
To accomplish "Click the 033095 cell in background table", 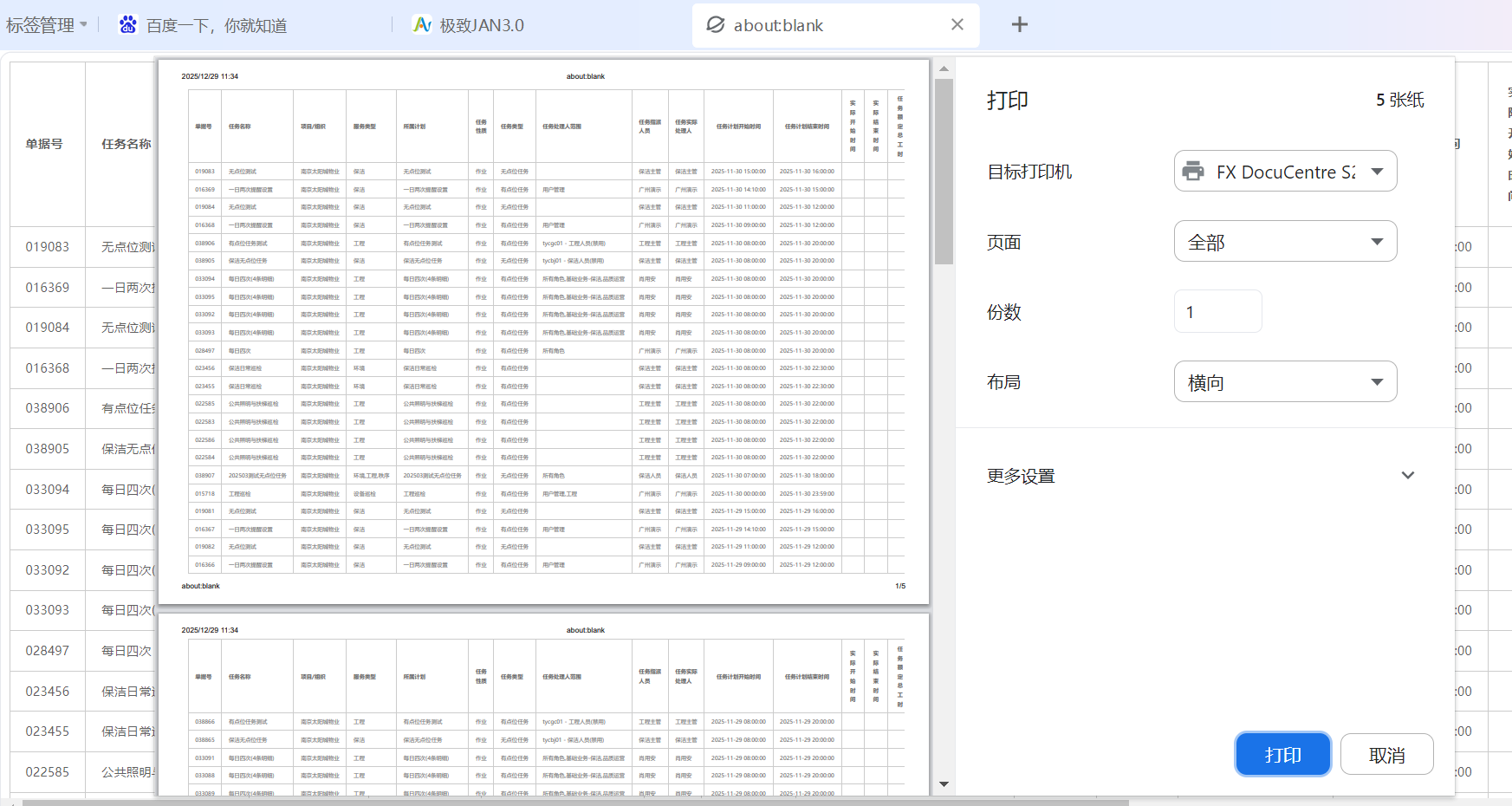I will (48, 530).
